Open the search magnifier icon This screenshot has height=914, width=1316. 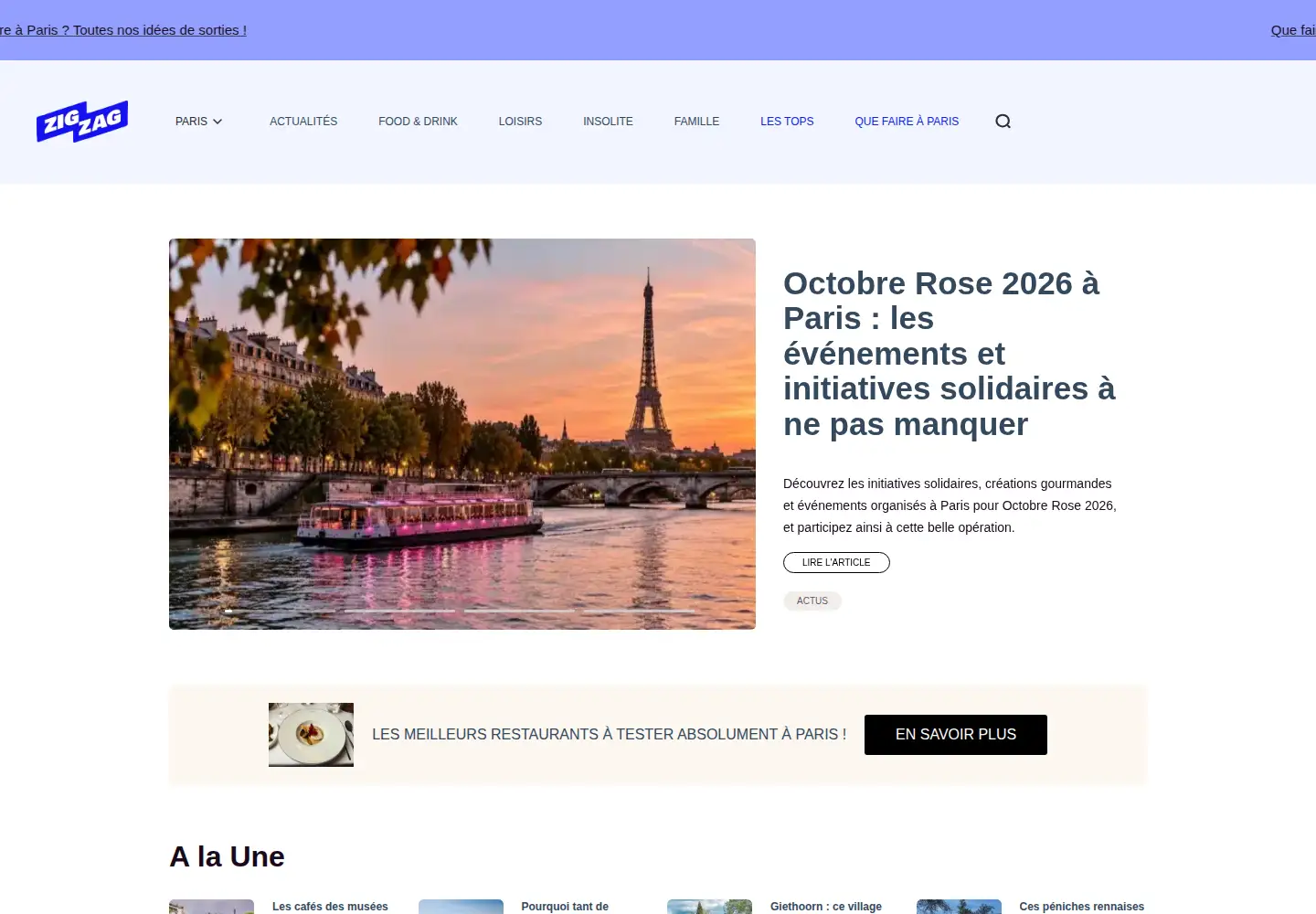point(1003,122)
